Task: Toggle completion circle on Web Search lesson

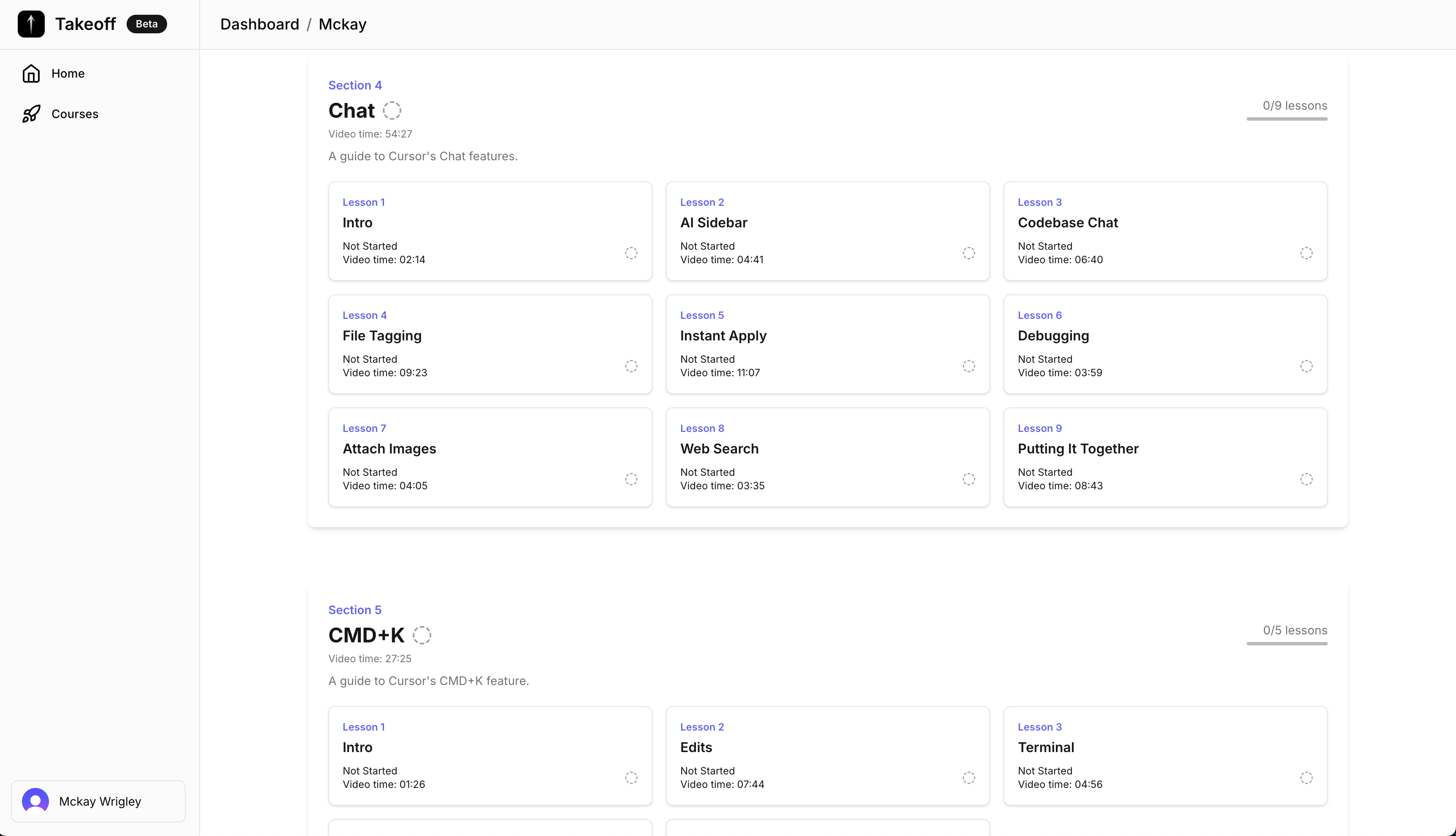Action: click(x=969, y=480)
